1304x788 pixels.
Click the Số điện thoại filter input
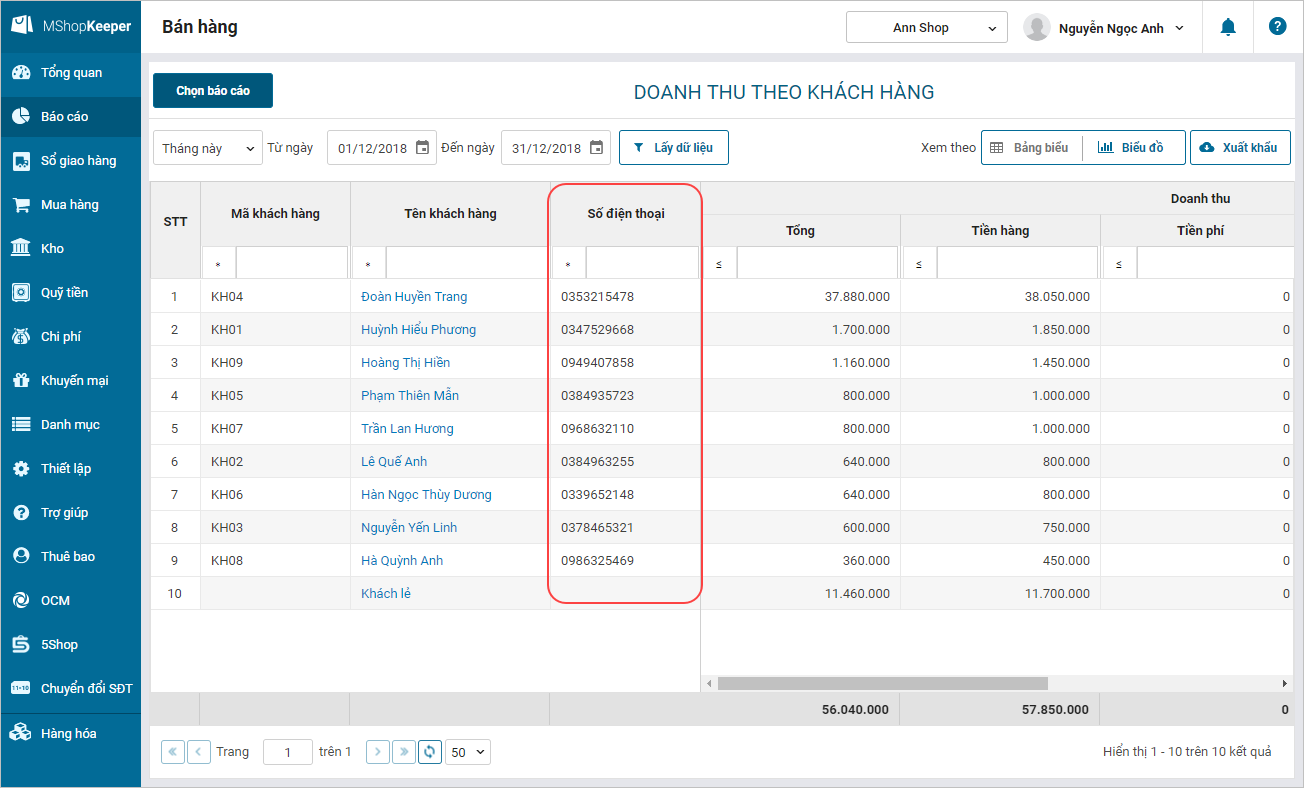pos(641,264)
